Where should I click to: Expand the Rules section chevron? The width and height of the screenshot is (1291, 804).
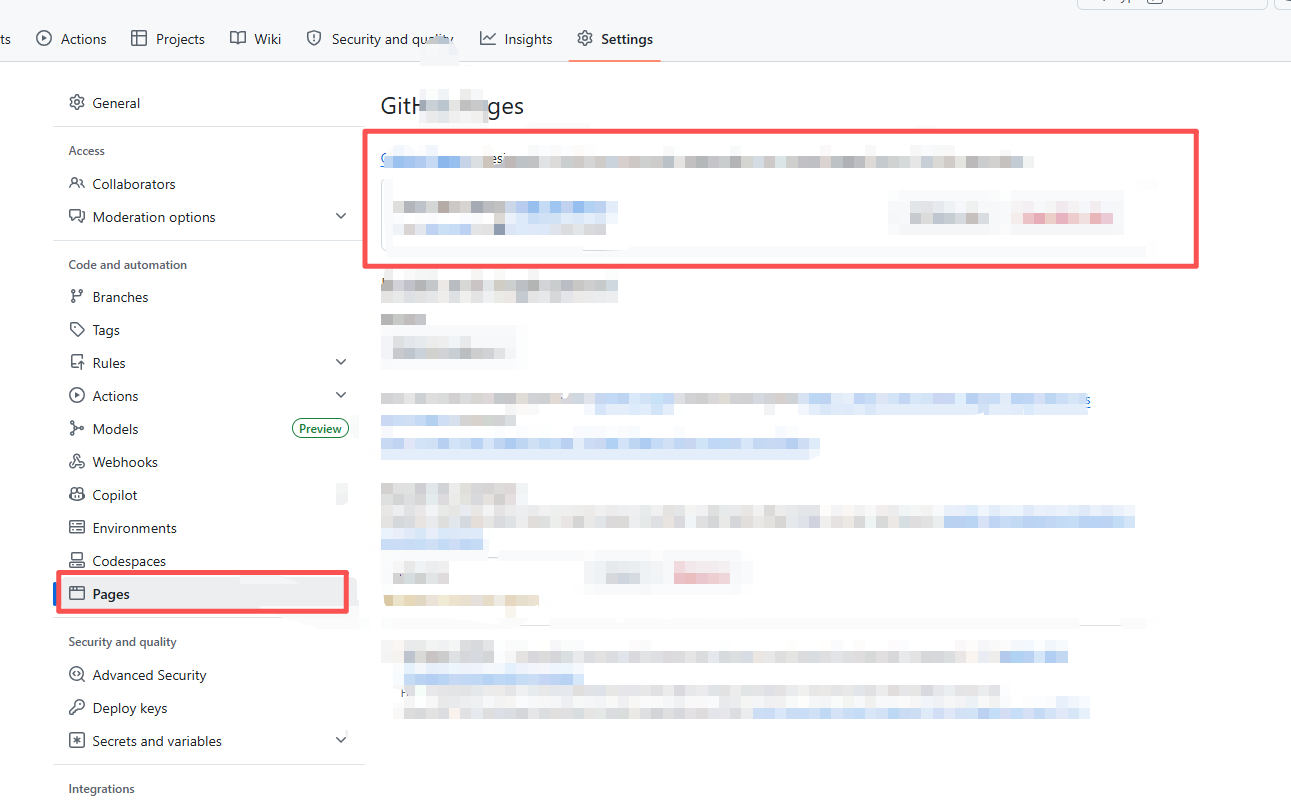coord(341,363)
